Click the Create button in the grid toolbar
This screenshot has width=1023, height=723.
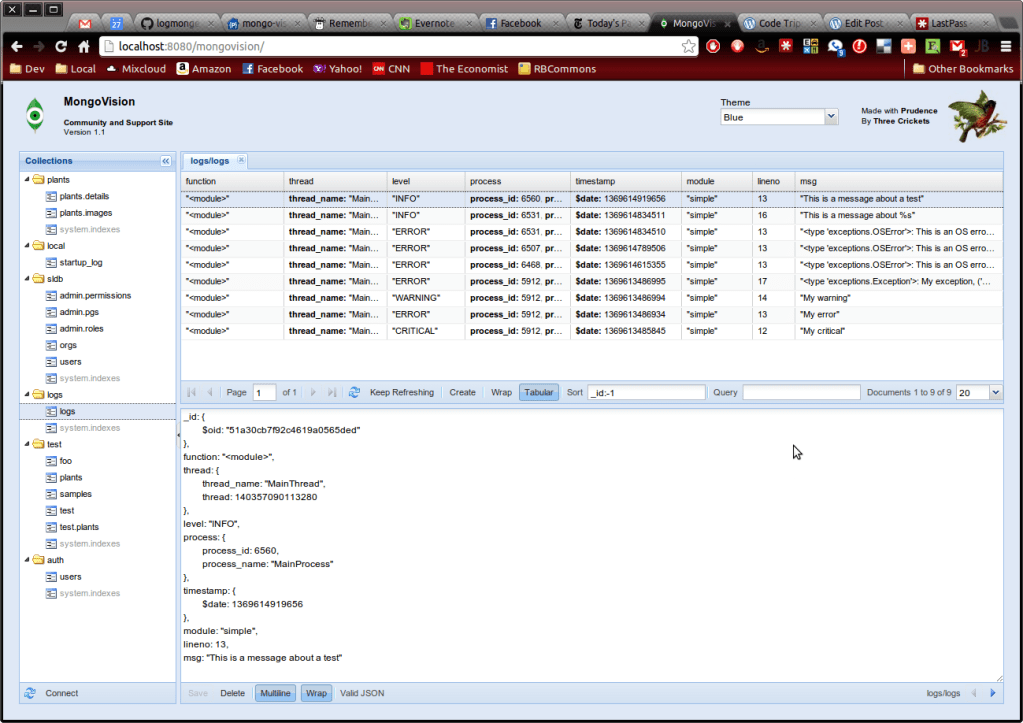pyautogui.click(x=462, y=393)
